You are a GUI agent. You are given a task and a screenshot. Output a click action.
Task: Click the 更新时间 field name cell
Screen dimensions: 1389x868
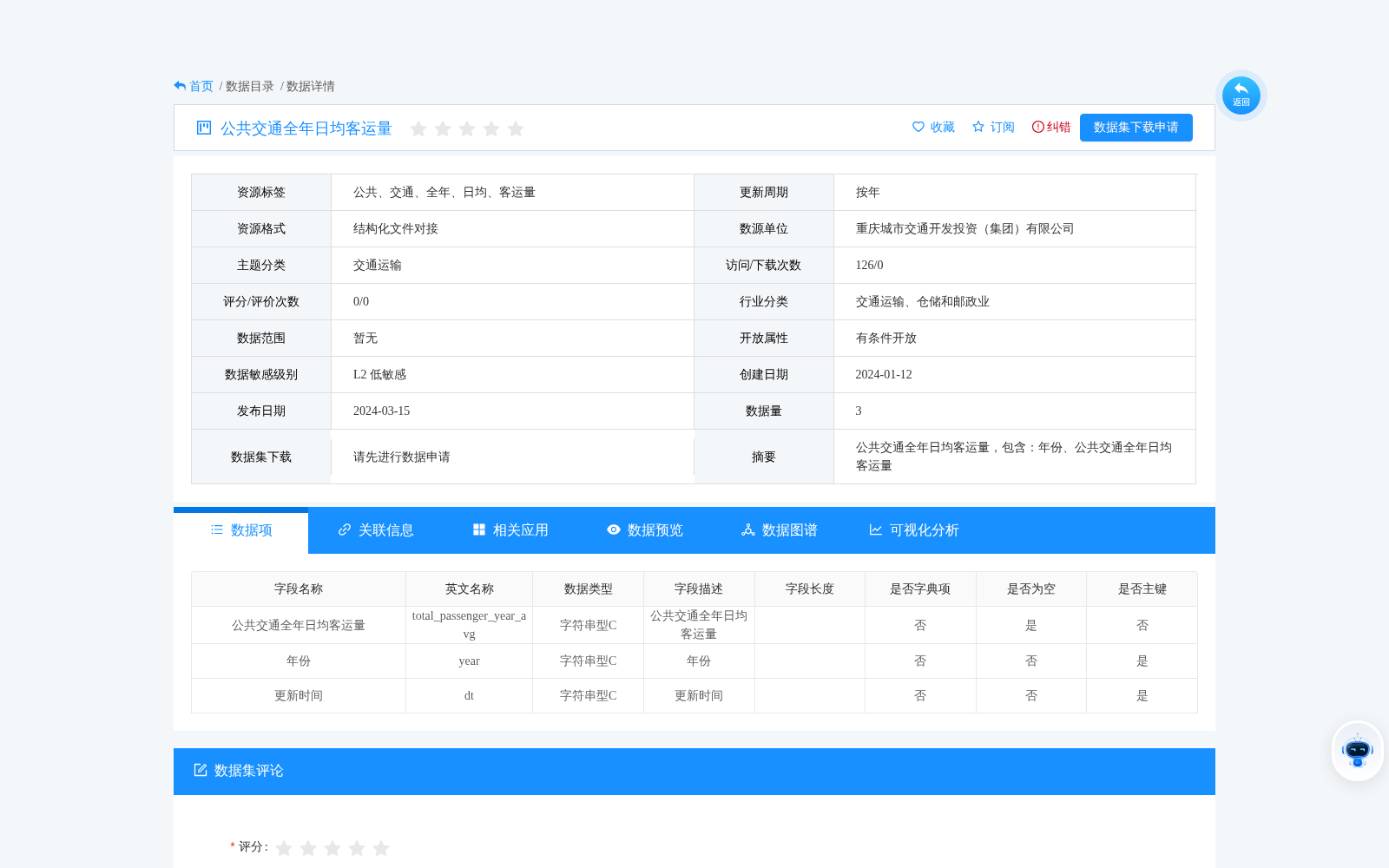299,696
